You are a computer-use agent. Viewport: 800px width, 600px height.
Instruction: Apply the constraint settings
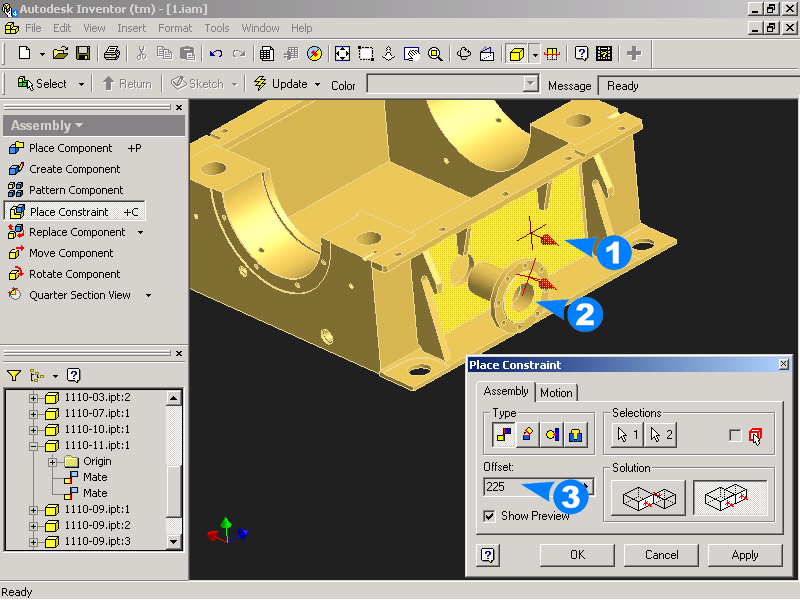[x=745, y=555]
